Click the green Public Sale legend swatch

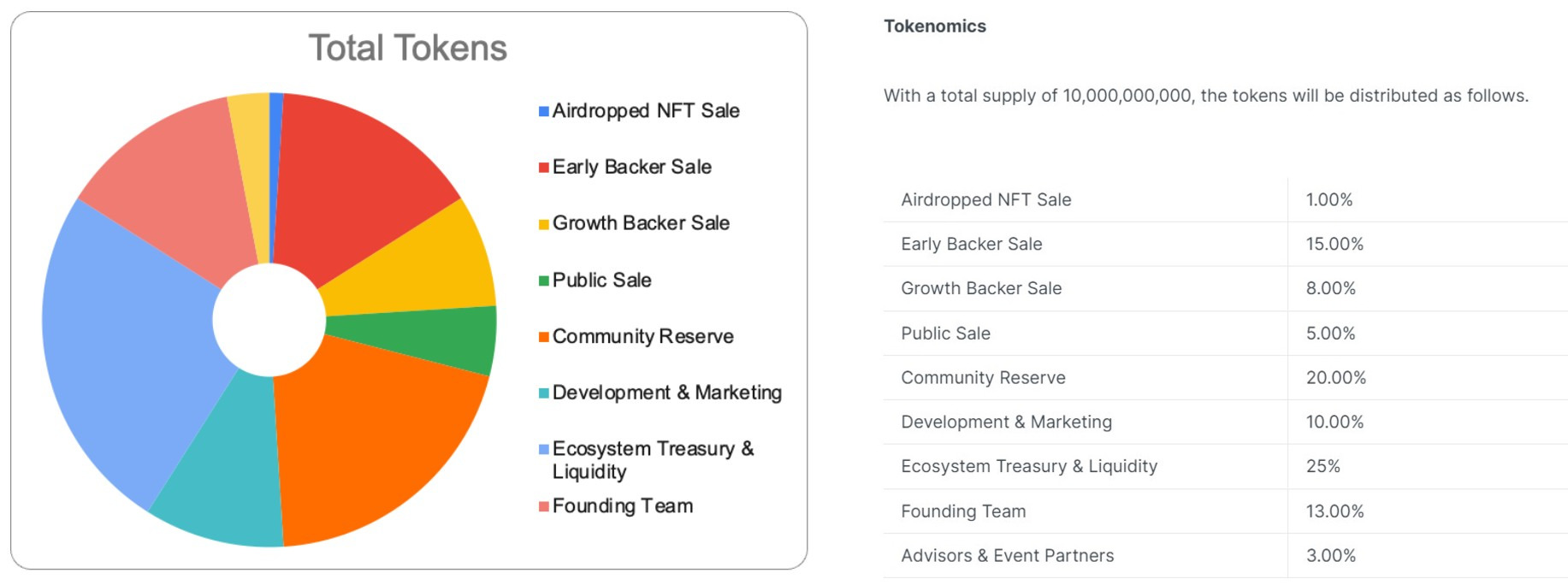pyautogui.click(x=543, y=281)
